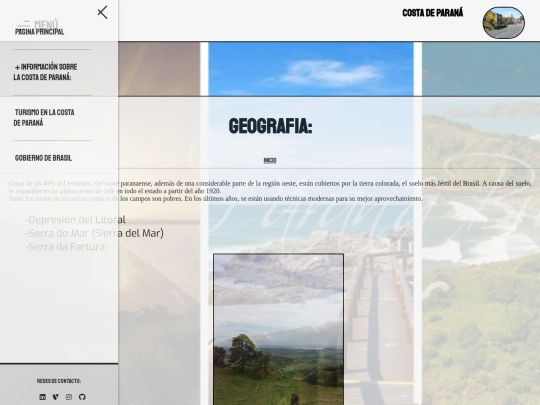Expand Información sobre la Costa de Paraná
Image resolution: width=540 pixels, height=405 pixels.
pos(45,72)
